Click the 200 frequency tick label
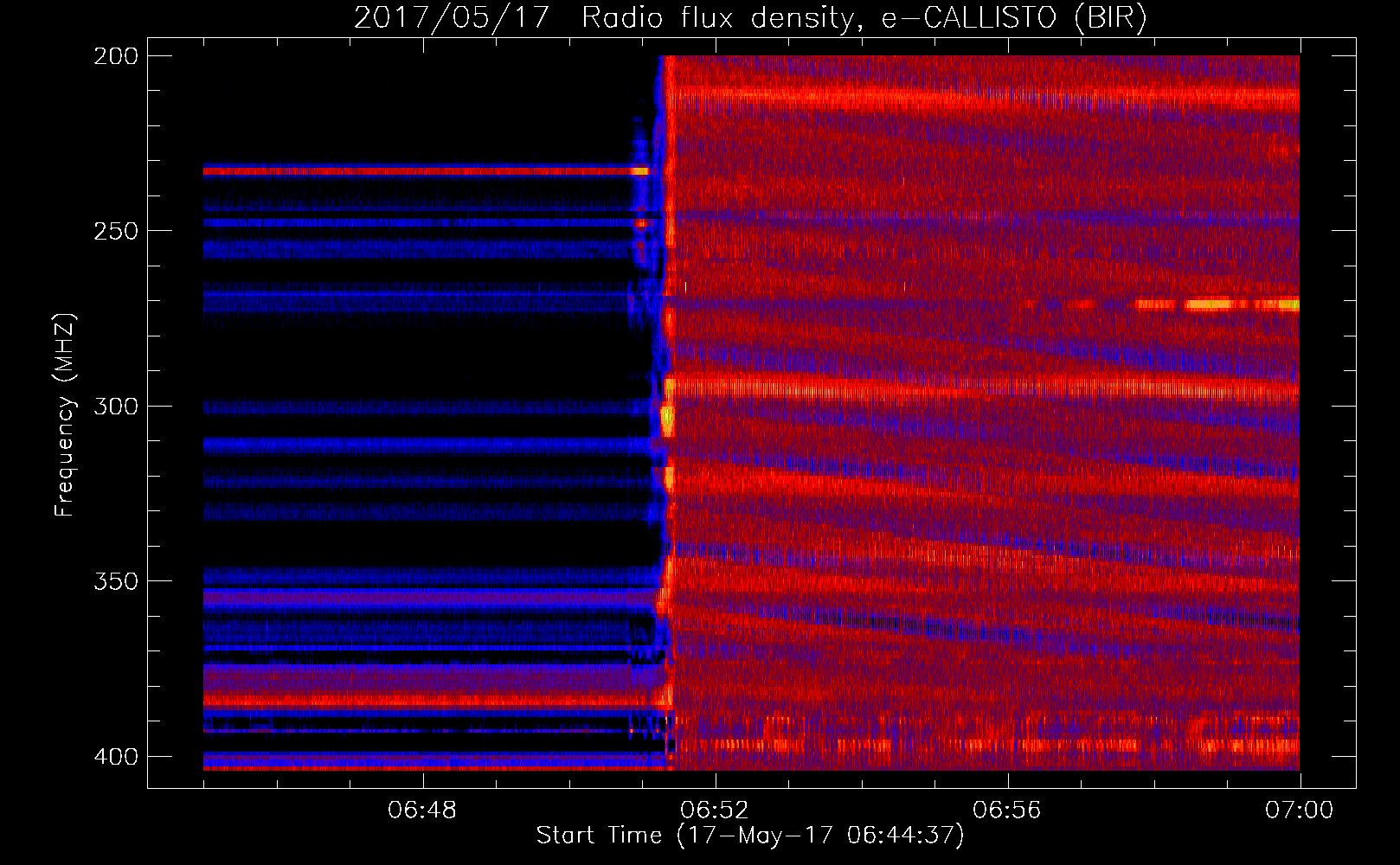This screenshot has height=865, width=1400. [116, 56]
